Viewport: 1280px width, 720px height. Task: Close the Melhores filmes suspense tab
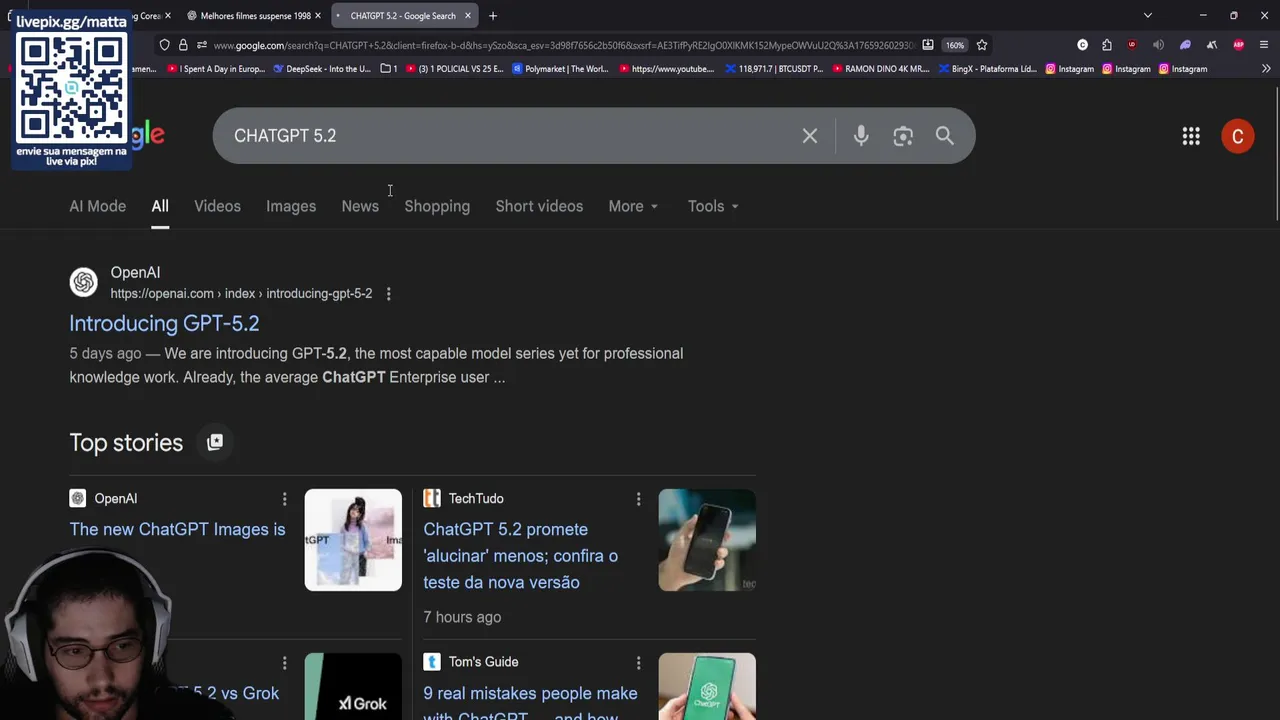click(318, 16)
